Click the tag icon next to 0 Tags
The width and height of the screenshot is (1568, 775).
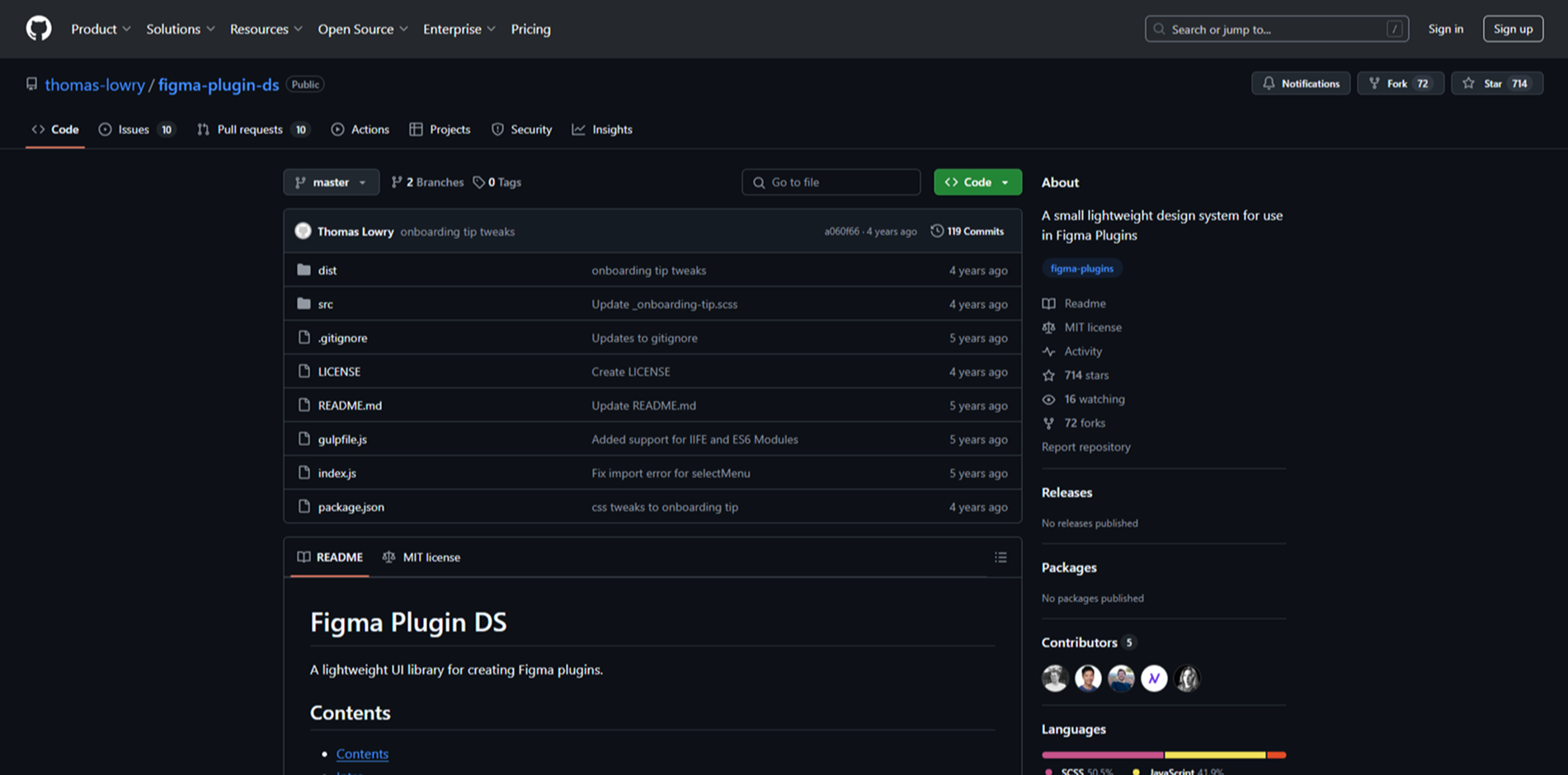click(478, 182)
